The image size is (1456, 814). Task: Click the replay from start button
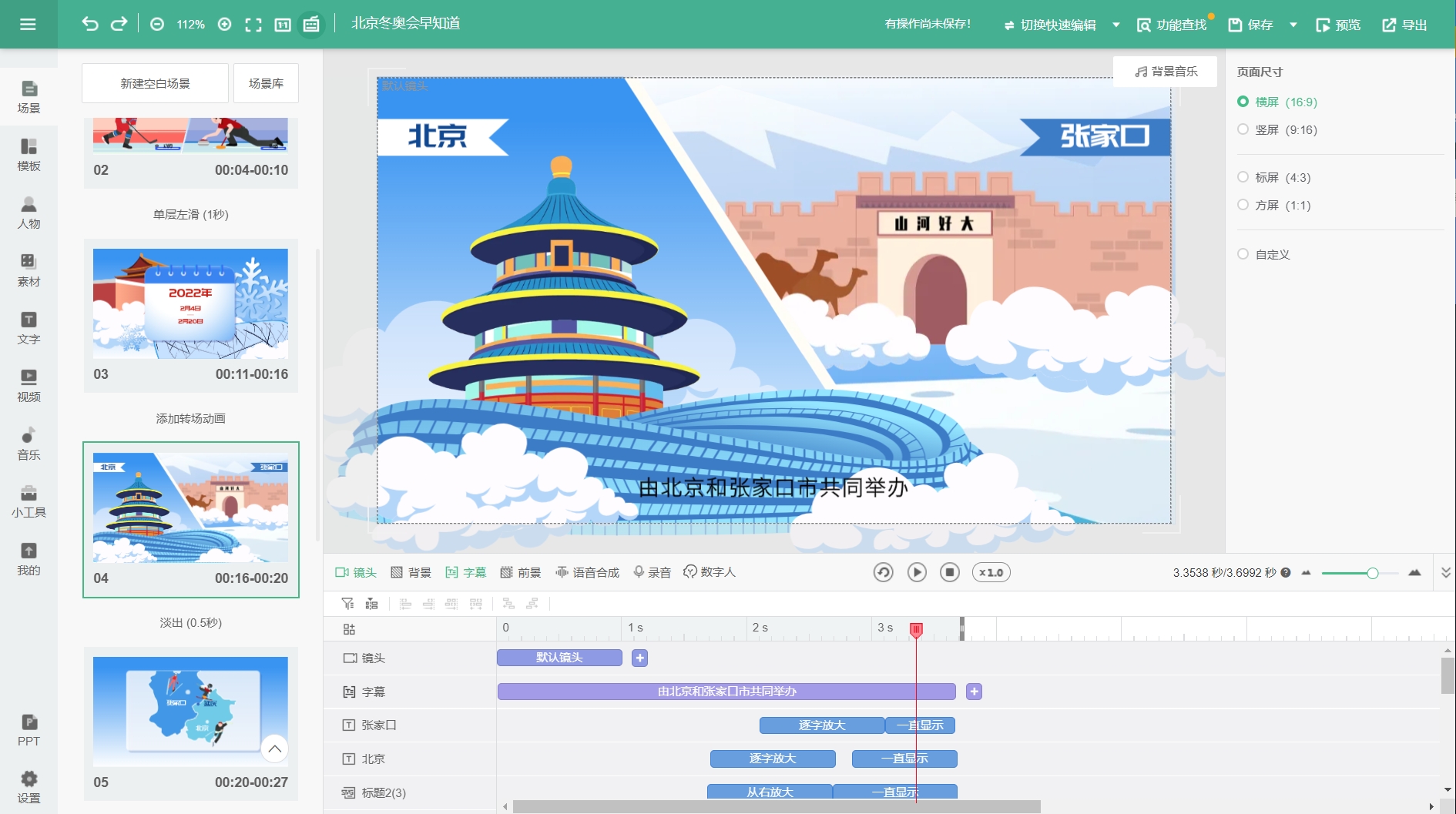tap(884, 572)
